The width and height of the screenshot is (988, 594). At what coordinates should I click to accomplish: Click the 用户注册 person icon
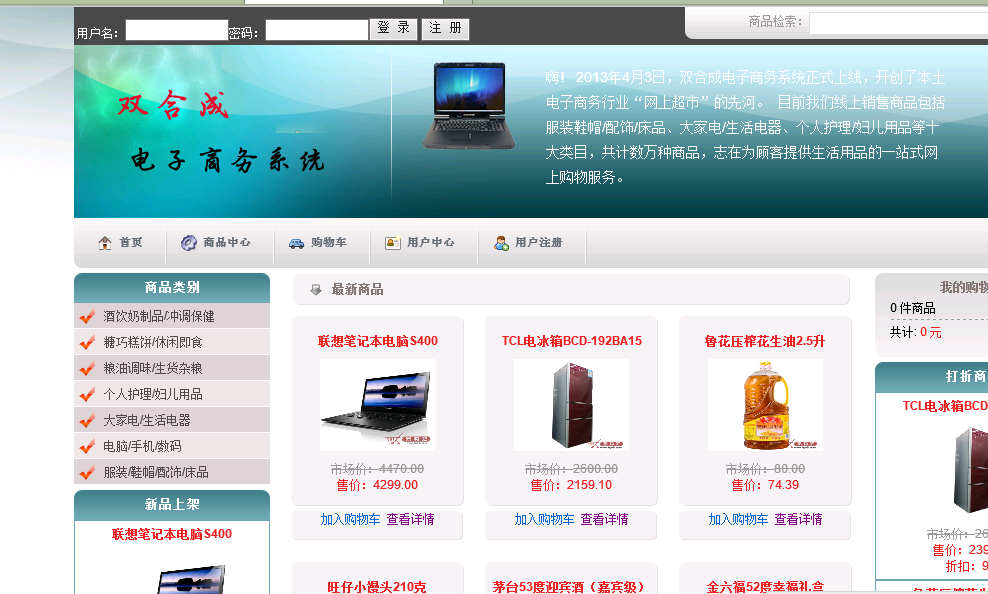tap(501, 243)
